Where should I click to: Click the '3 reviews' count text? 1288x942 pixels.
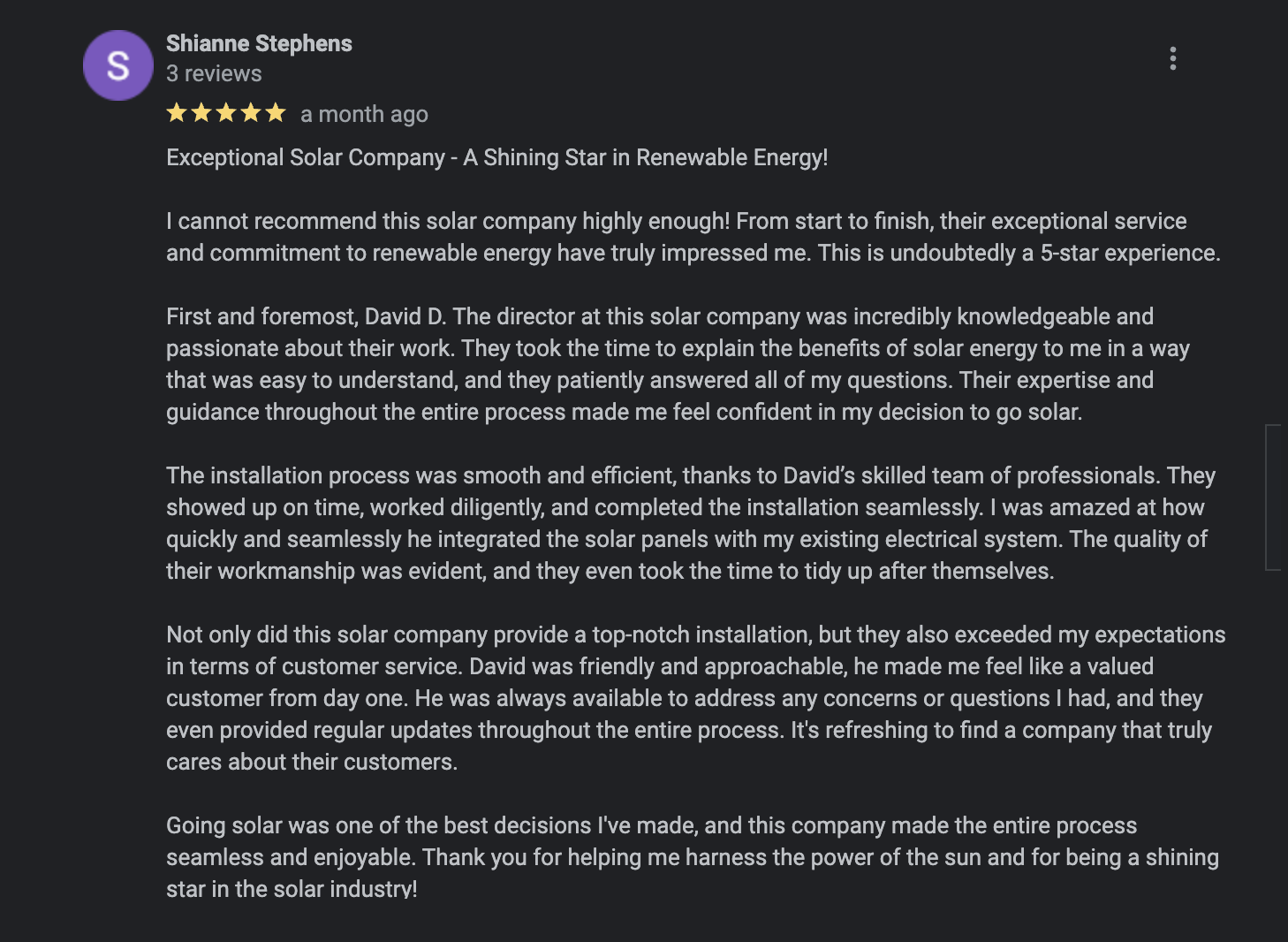pyautogui.click(x=214, y=73)
